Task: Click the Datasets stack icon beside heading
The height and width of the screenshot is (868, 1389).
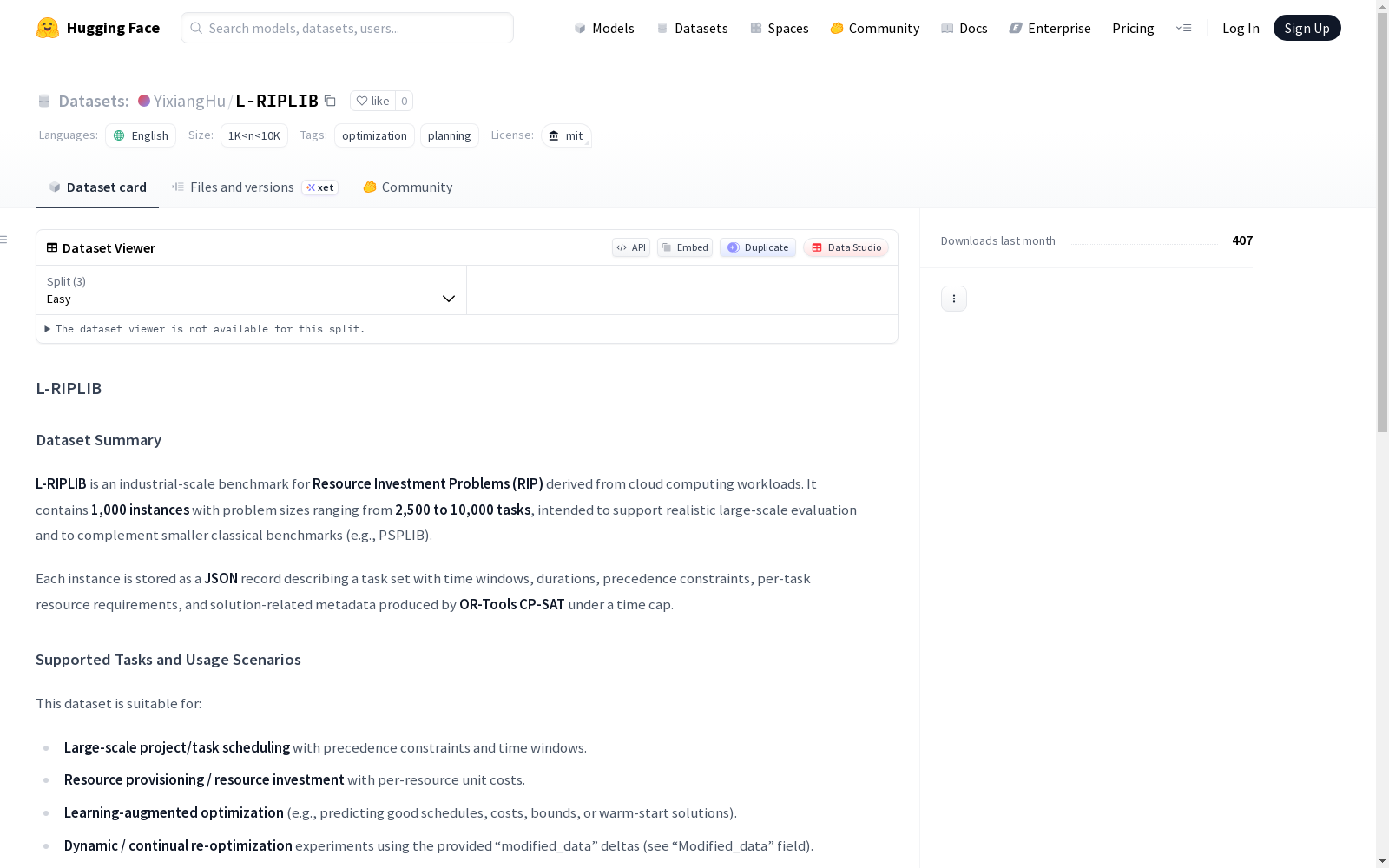Action: click(x=44, y=101)
